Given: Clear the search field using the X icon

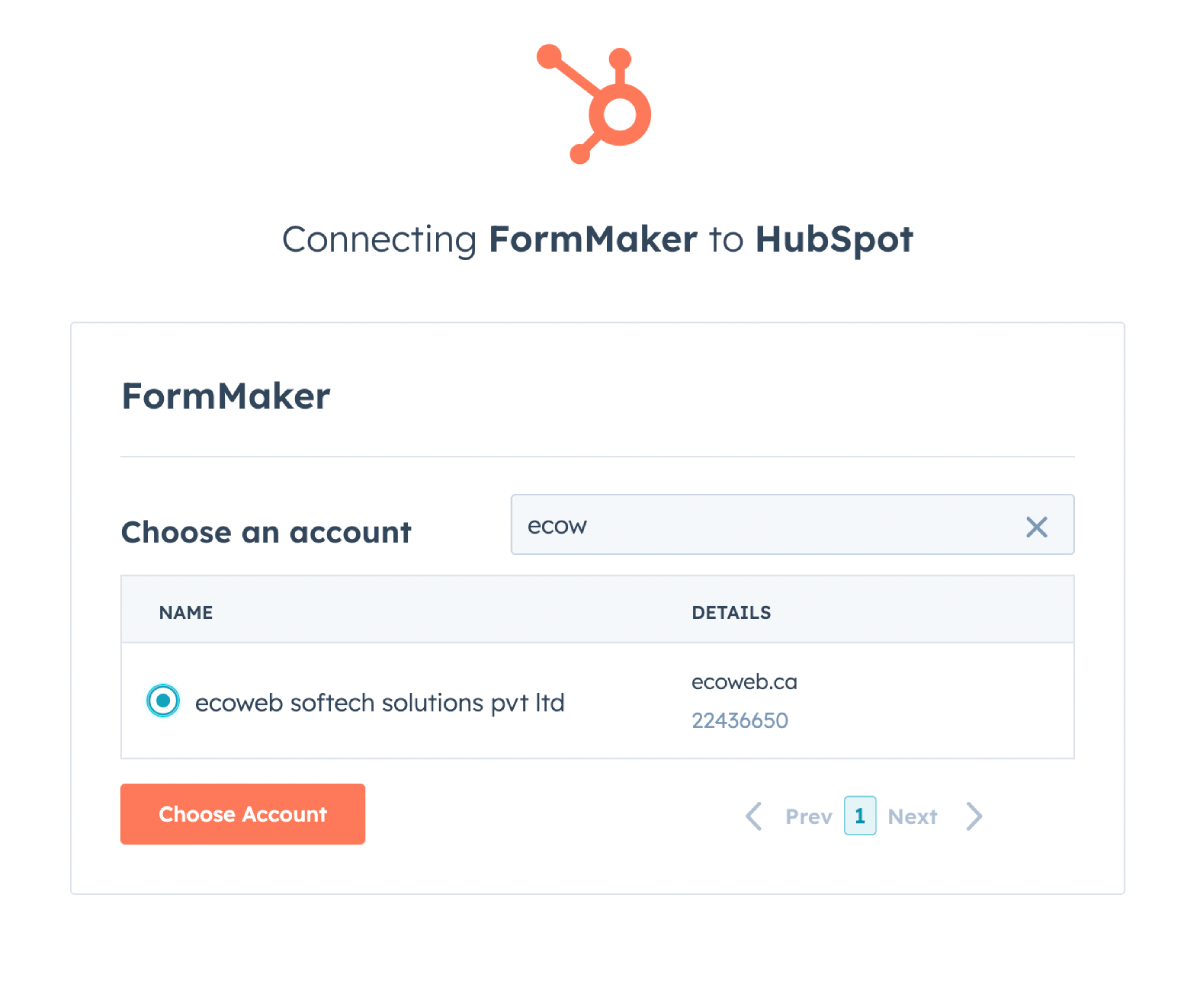Looking at the screenshot, I should (x=1036, y=525).
